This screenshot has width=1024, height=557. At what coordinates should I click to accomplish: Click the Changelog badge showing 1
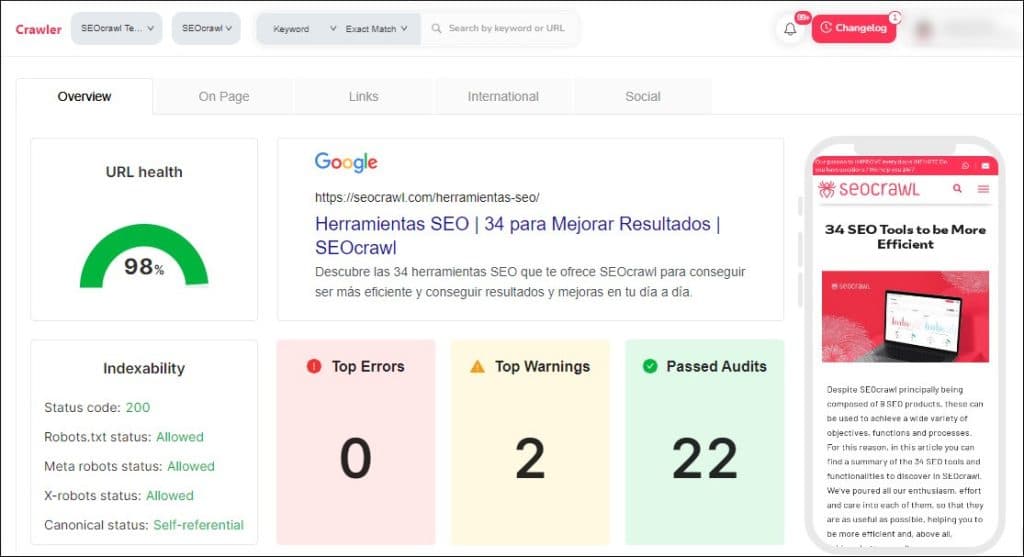click(895, 17)
